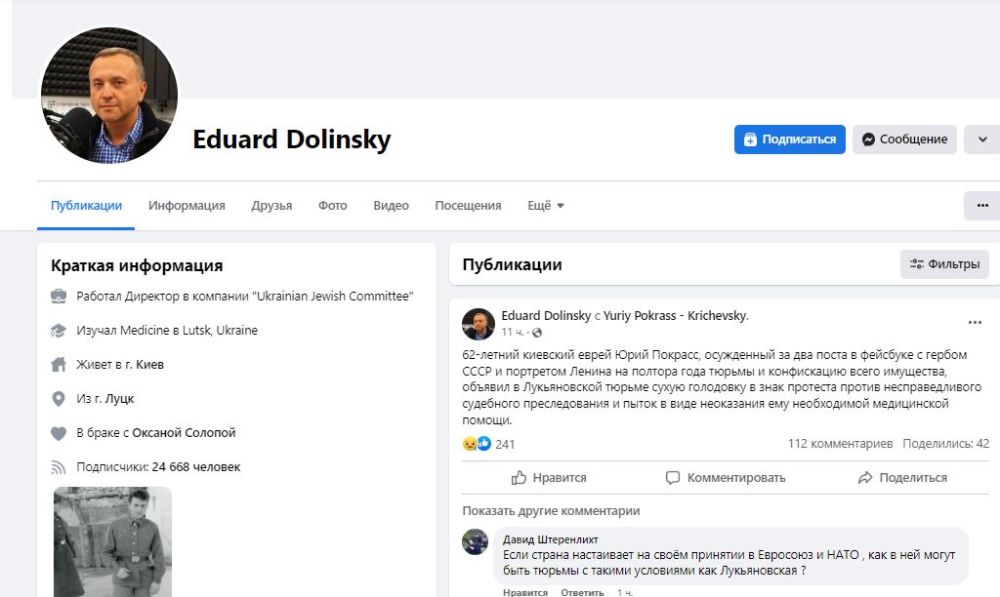
Task: Open the Друзья tab
Action: point(272,206)
